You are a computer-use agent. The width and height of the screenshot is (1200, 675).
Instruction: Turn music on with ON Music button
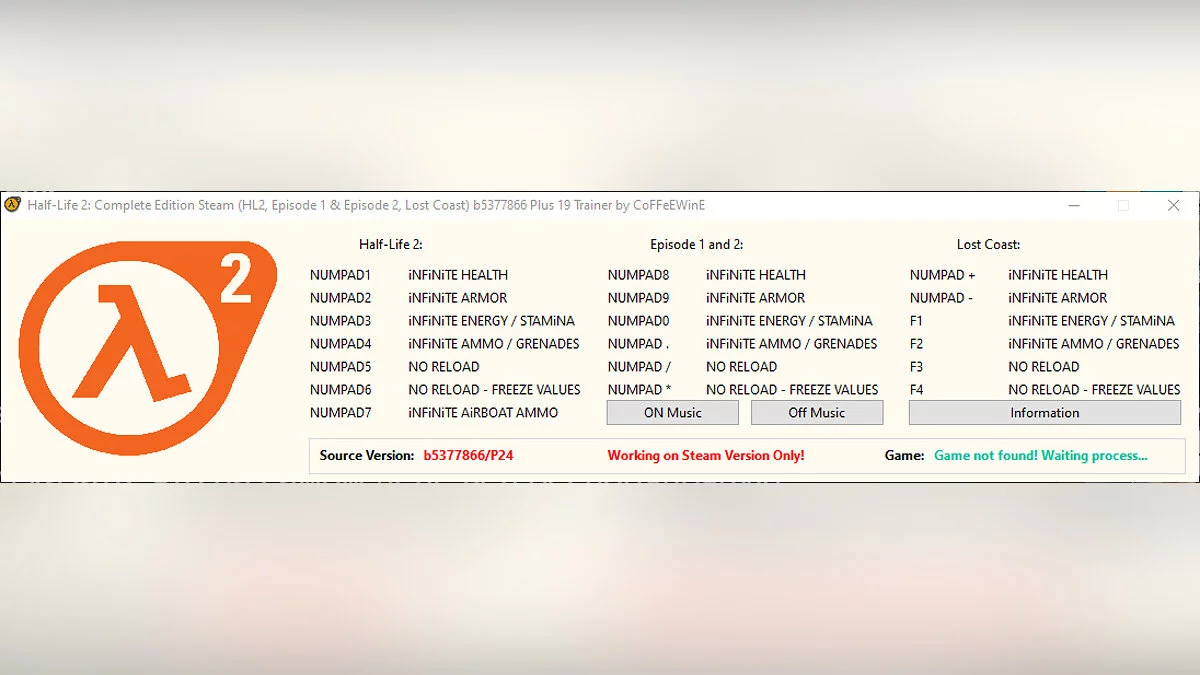tap(673, 413)
